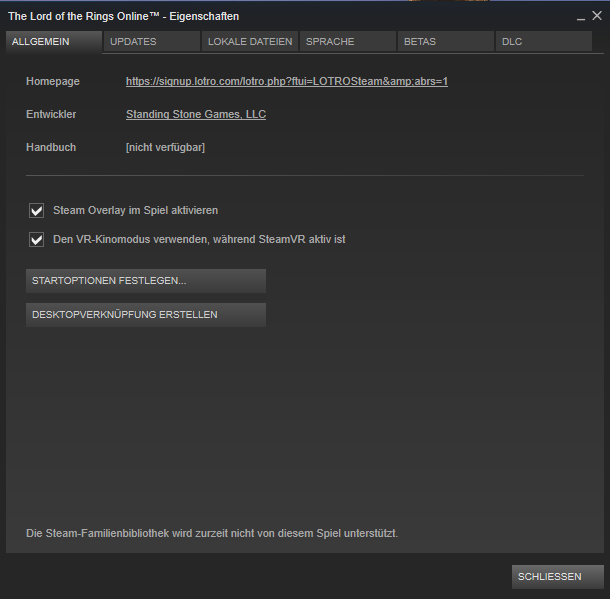
Task: Click the 'Handbuch' label
Action: pyautogui.click(x=51, y=147)
